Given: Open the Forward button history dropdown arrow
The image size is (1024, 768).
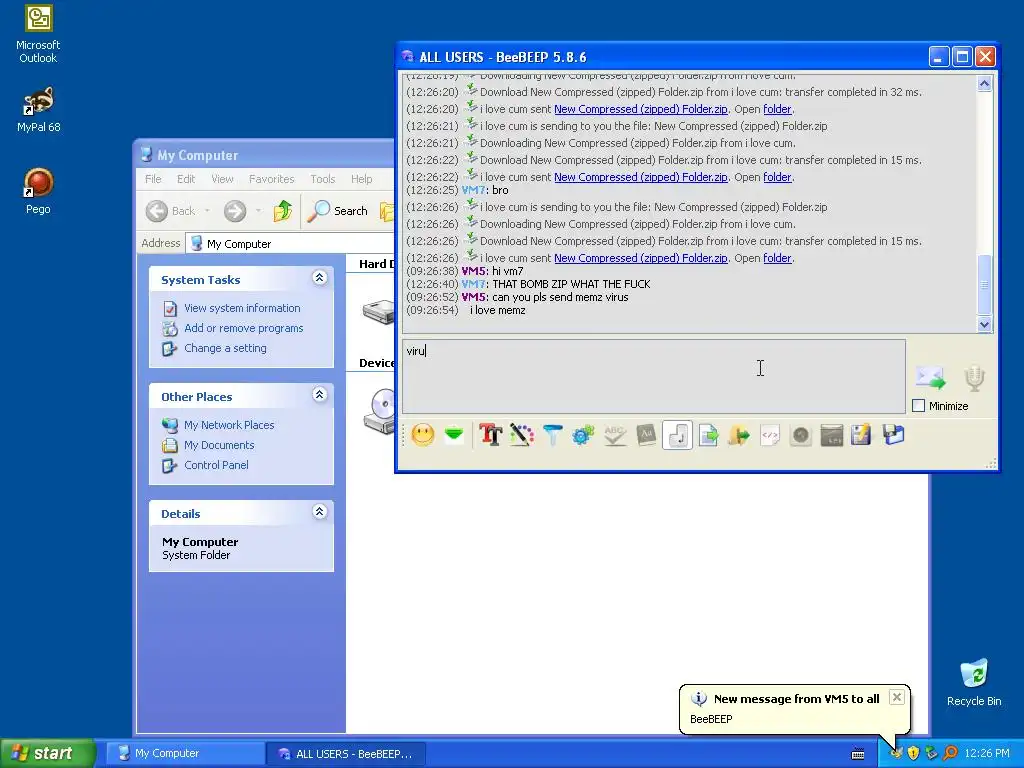Looking at the screenshot, I should point(259,211).
